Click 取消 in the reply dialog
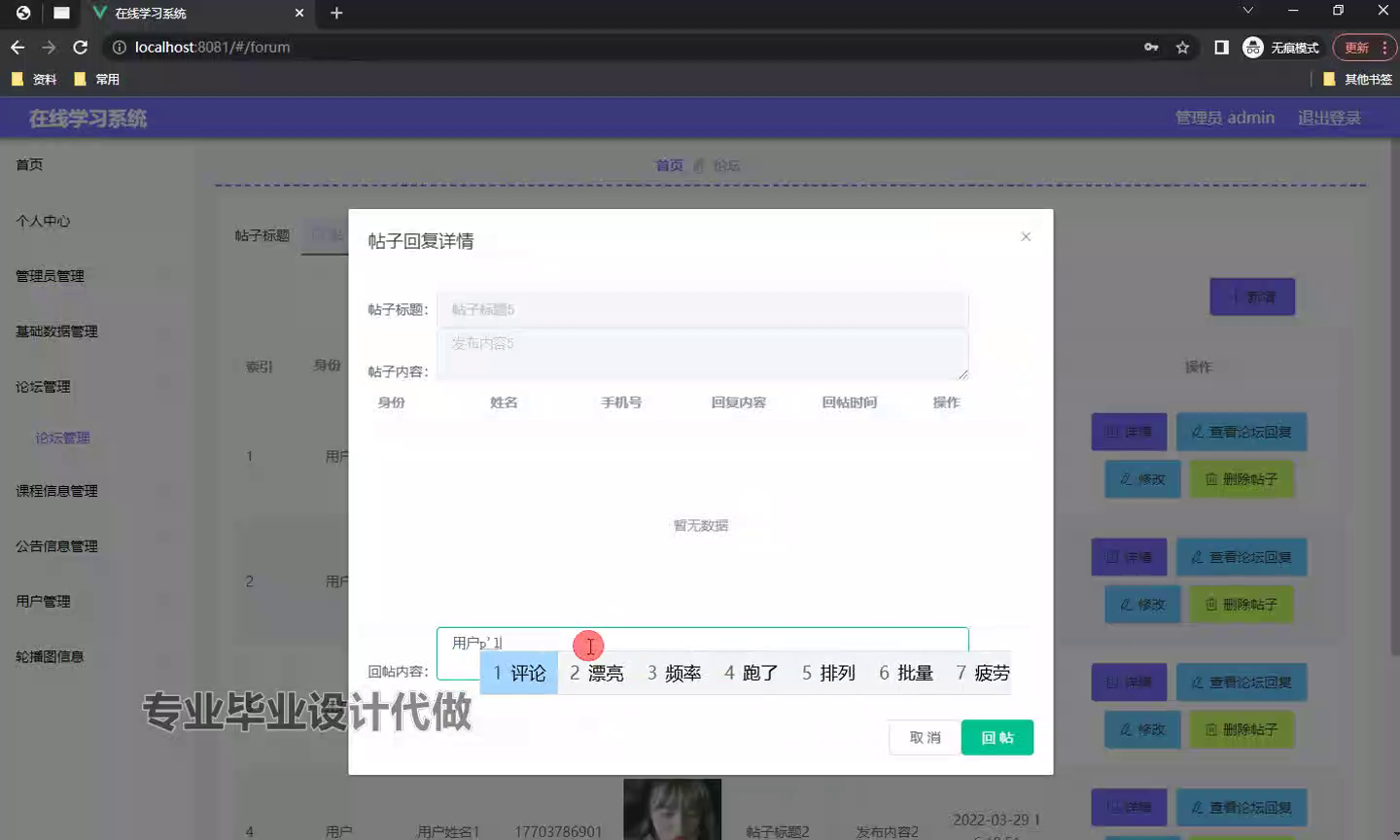The width and height of the screenshot is (1400, 840). click(x=925, y=738)
